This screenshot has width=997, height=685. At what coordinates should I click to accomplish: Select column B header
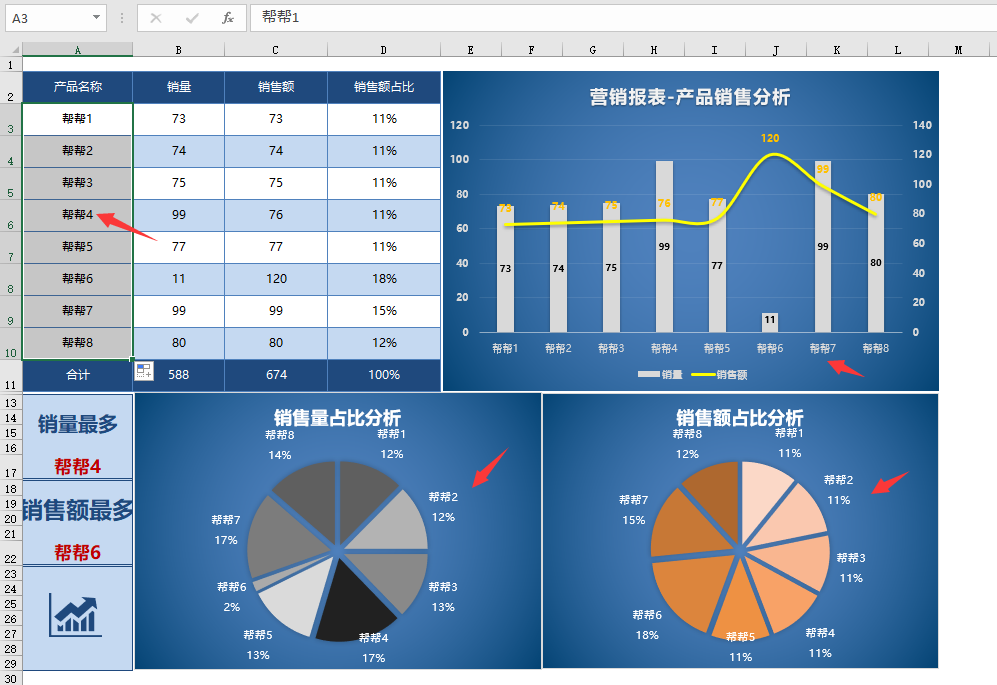[179, 50]
